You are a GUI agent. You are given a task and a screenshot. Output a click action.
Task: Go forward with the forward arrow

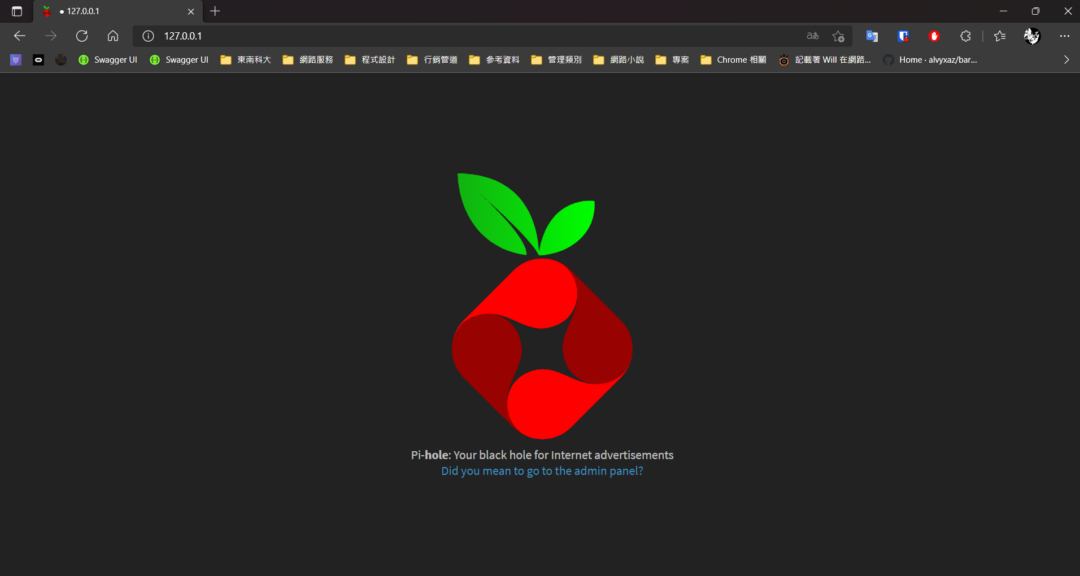(50, 36)
